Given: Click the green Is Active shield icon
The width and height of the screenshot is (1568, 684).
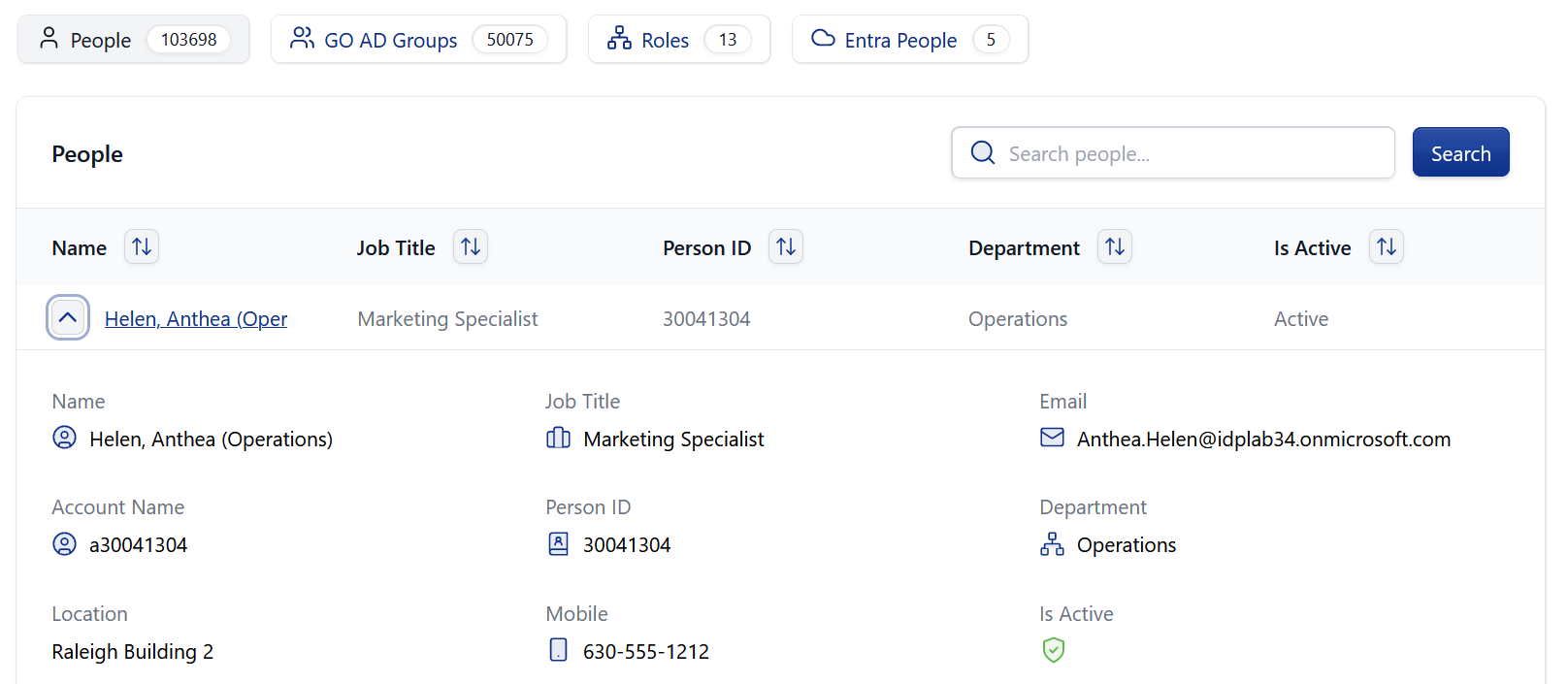Looking at the screenshot, I should (x=1053, y=650).
